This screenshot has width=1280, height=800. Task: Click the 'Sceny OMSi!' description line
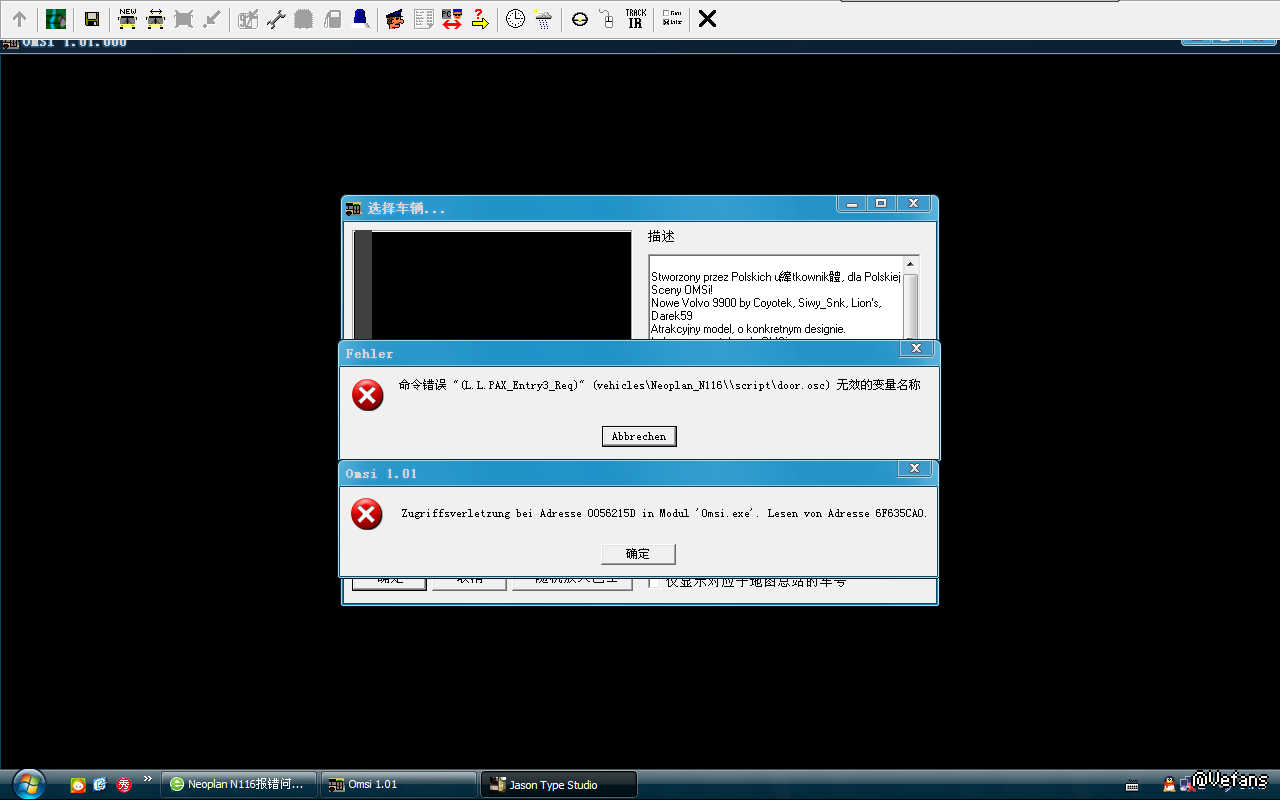pos(682,290)
